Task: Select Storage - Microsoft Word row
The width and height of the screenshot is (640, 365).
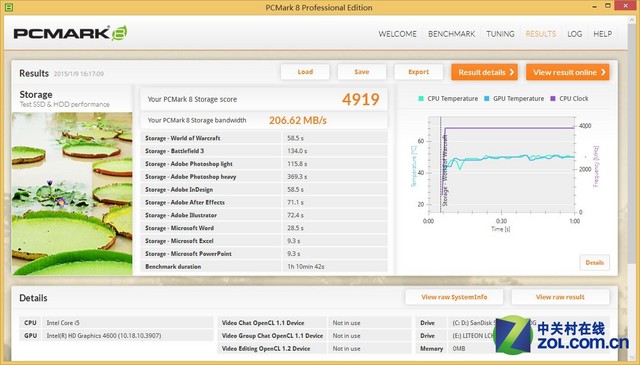Action: pos(264,228)
